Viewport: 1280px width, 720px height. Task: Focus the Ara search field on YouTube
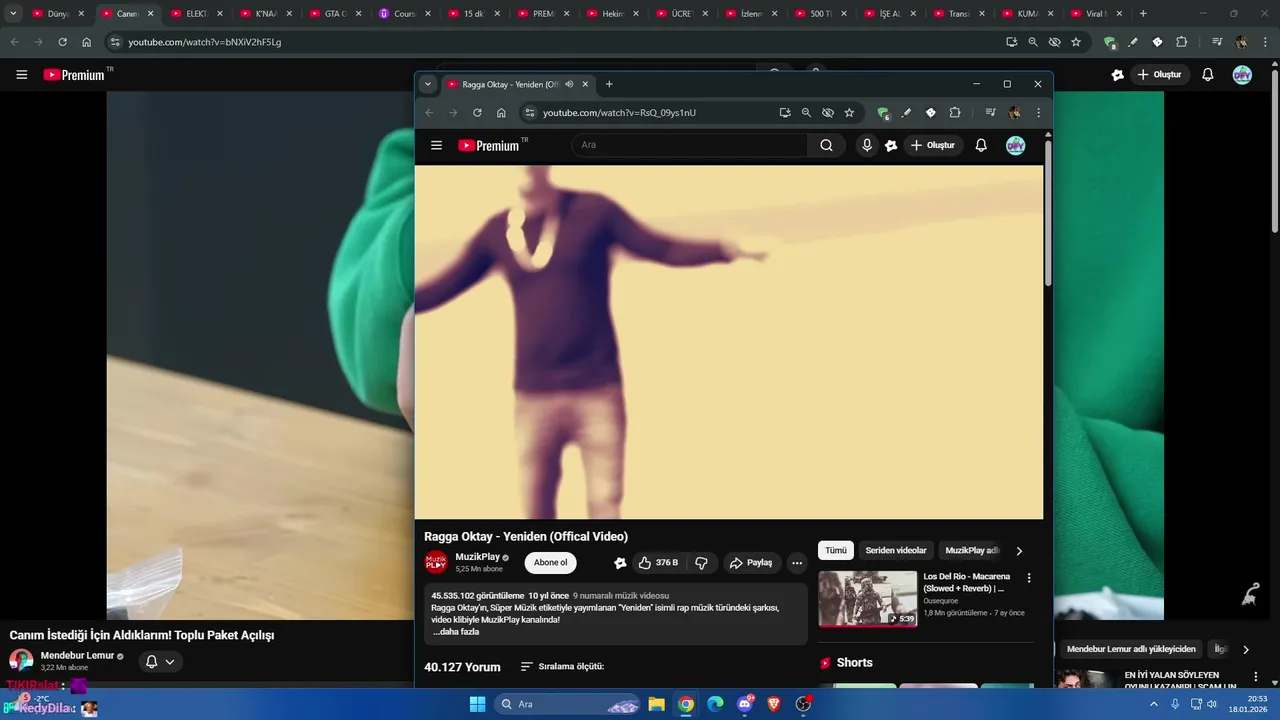pos(689,145)
